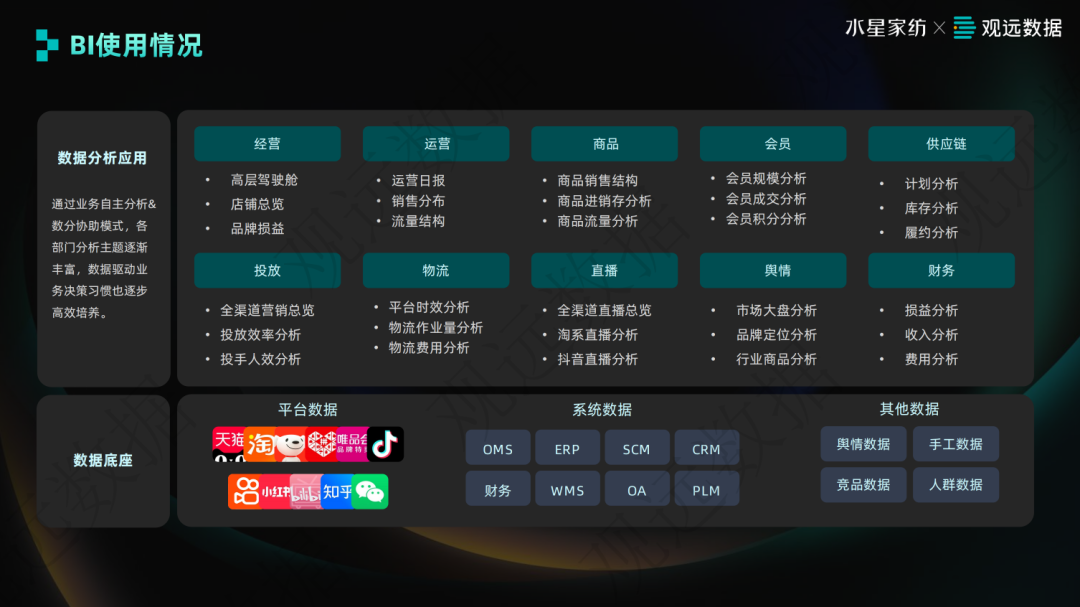Select the 运营 category header
This screenshot has width=1080, height=607.
pyautogui.click(x=436, y=143)
